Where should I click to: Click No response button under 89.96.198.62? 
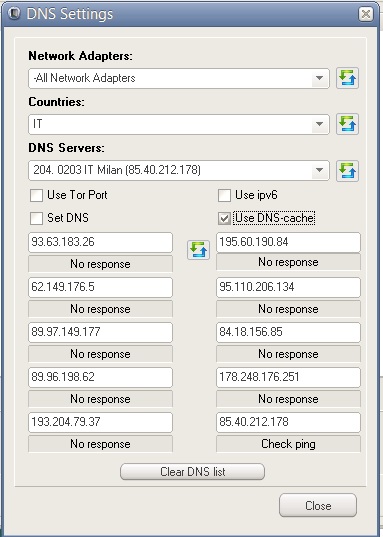pyautogui.click(x=100, y=399)
